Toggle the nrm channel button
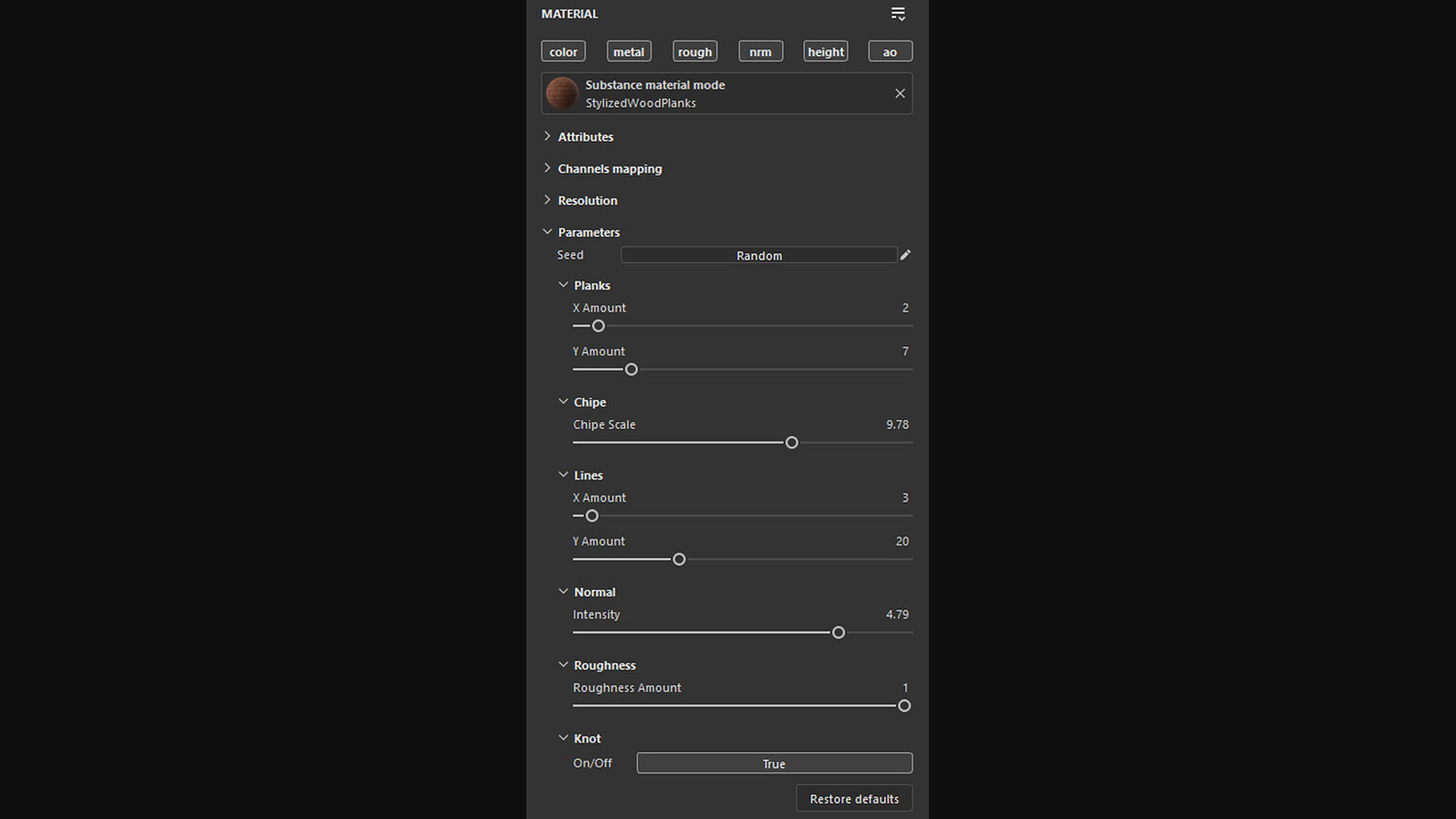The height and width of the screenshot is (819, 1456). click(x=760, y=51)
